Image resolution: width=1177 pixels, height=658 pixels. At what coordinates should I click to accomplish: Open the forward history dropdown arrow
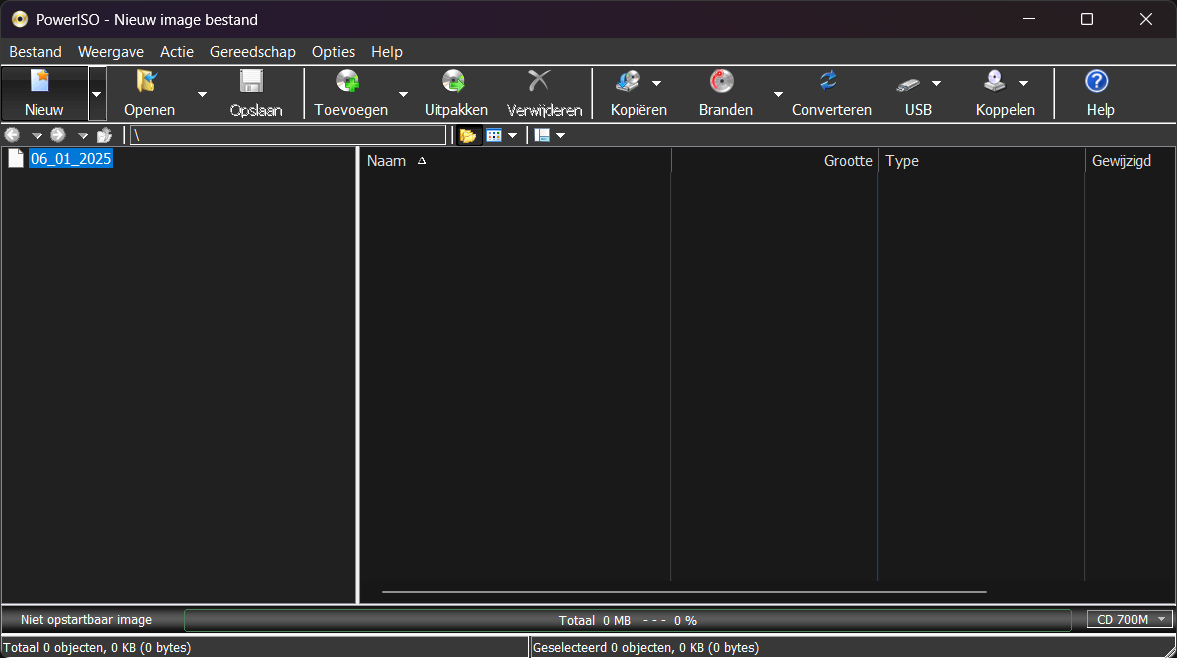[83, 136]
